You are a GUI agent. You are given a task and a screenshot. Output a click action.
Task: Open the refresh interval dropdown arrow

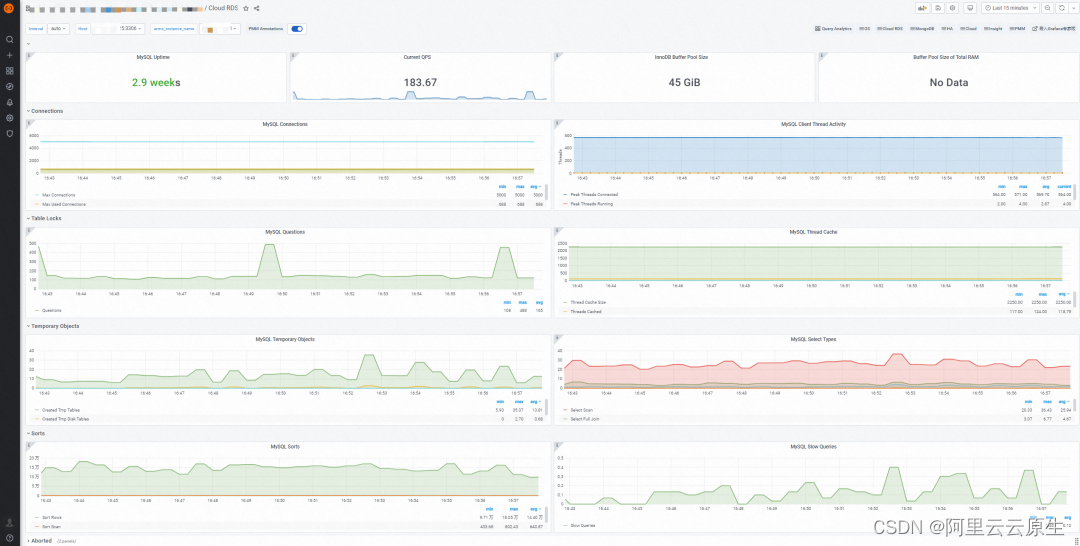tap(1072, 8)
